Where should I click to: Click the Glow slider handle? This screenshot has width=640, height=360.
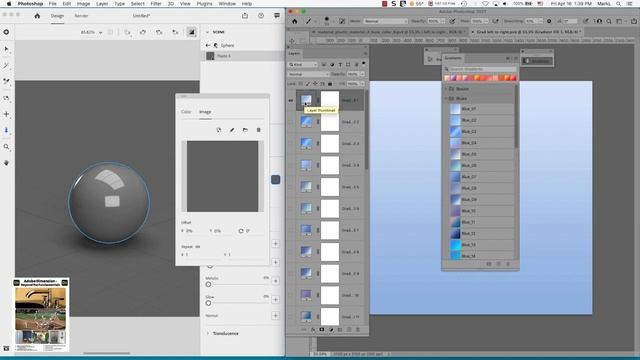click(x=208, y=303)
